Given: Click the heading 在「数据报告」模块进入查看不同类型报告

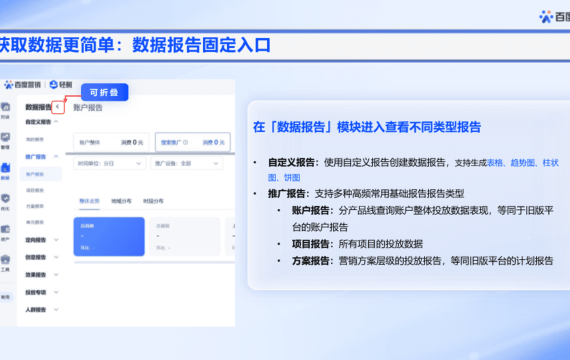Looking at the screenshot, I should coord(367,127).
